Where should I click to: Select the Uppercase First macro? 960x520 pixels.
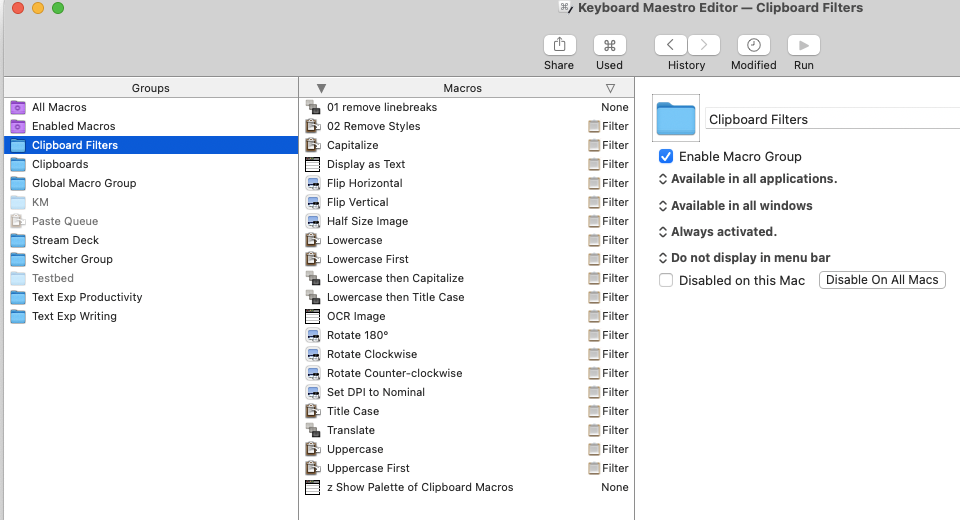pos(467,468)
